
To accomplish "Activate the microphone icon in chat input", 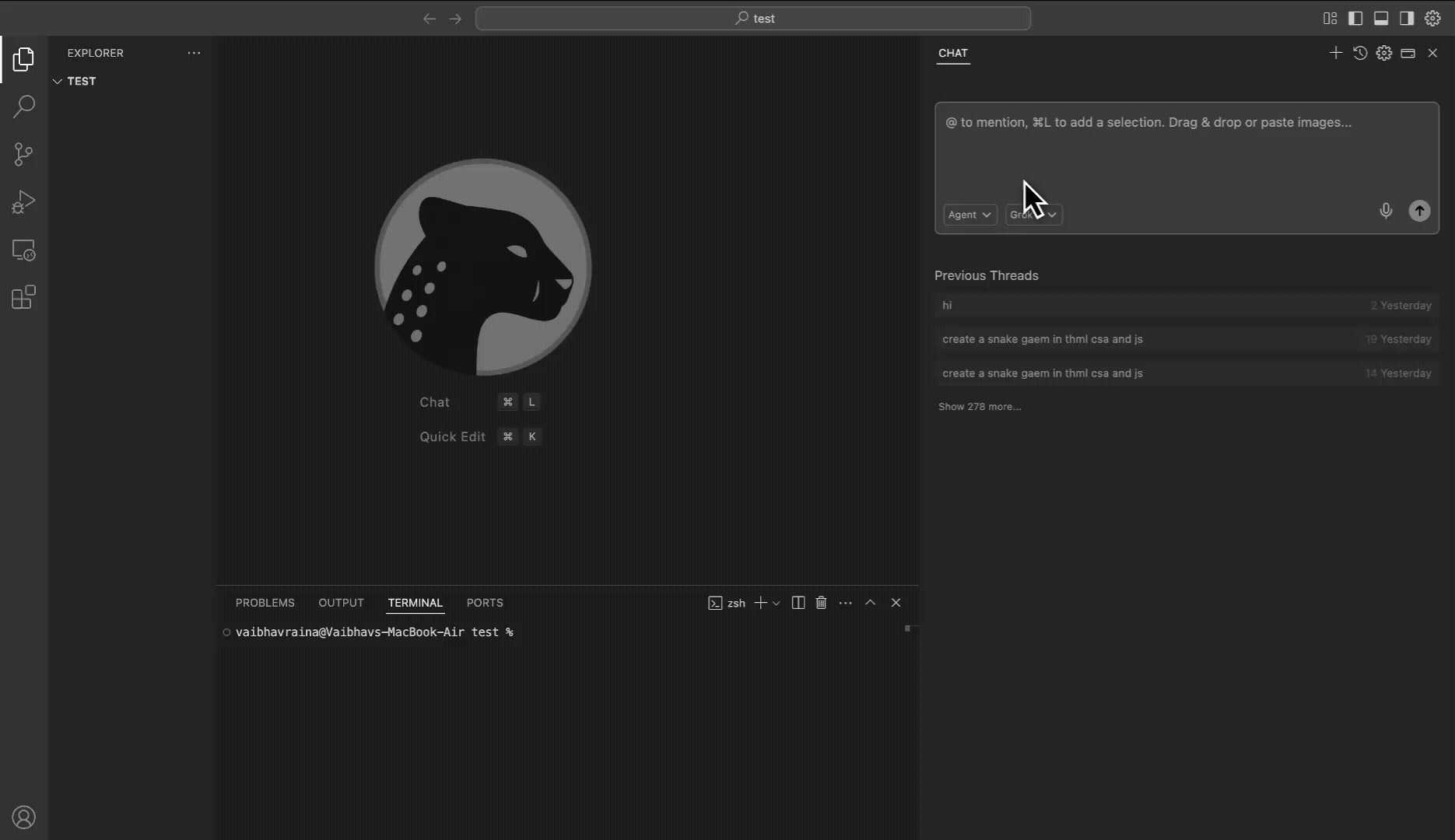I will (x=1386, y=211).
